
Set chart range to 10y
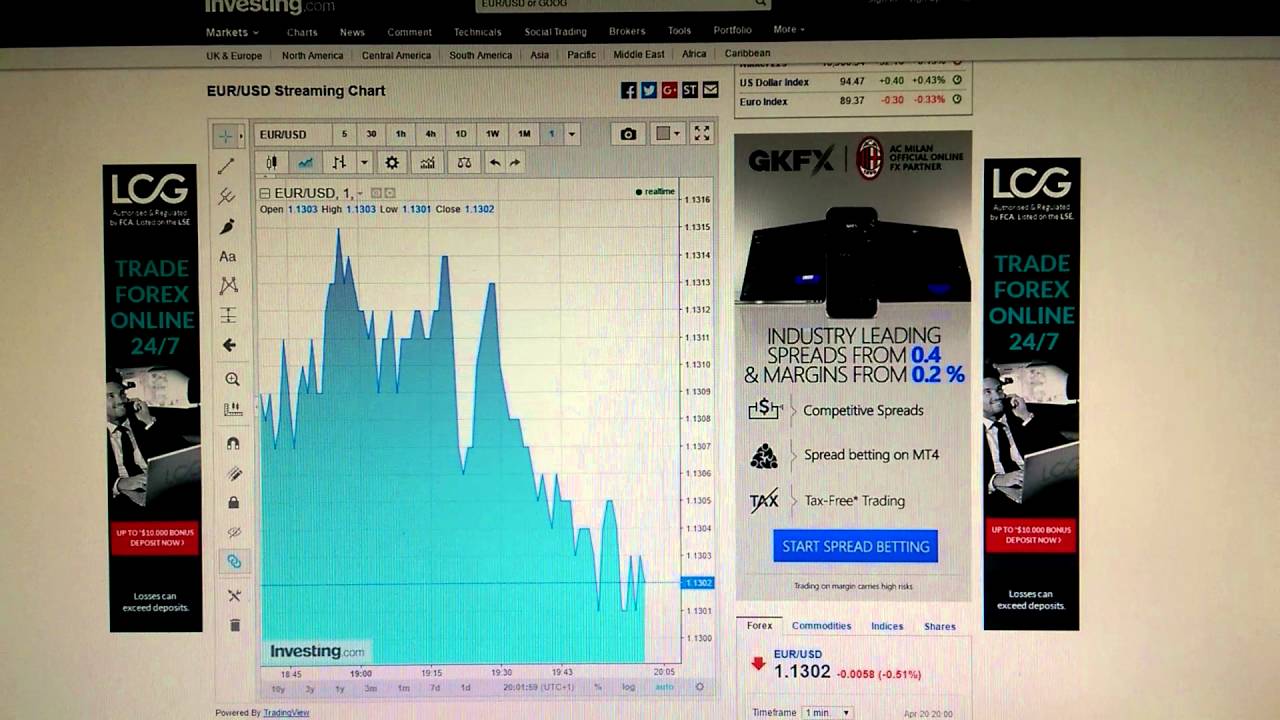coord(278,688)
